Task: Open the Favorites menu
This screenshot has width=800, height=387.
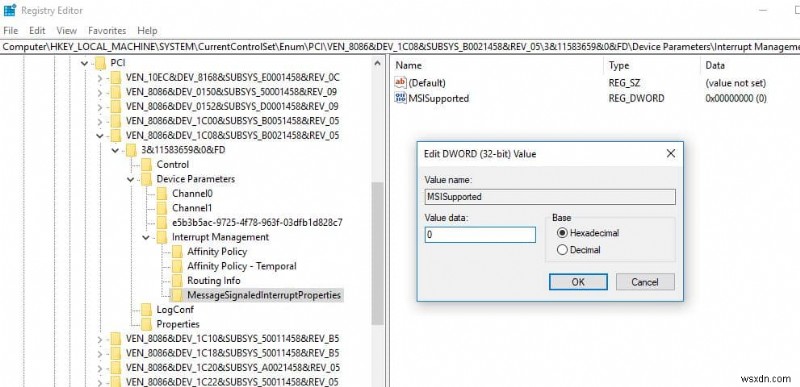Action: coord(107,31)
